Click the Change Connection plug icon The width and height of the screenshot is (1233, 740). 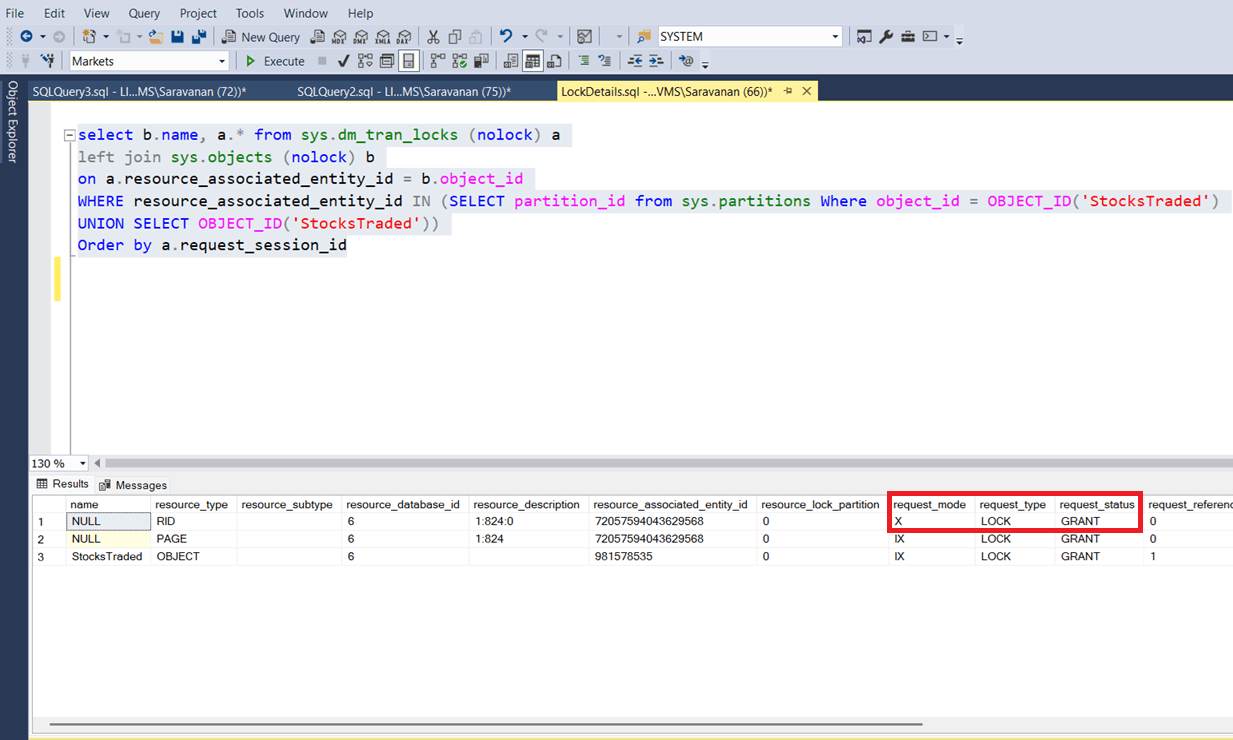pyautogui.click(x=46, y=61)
